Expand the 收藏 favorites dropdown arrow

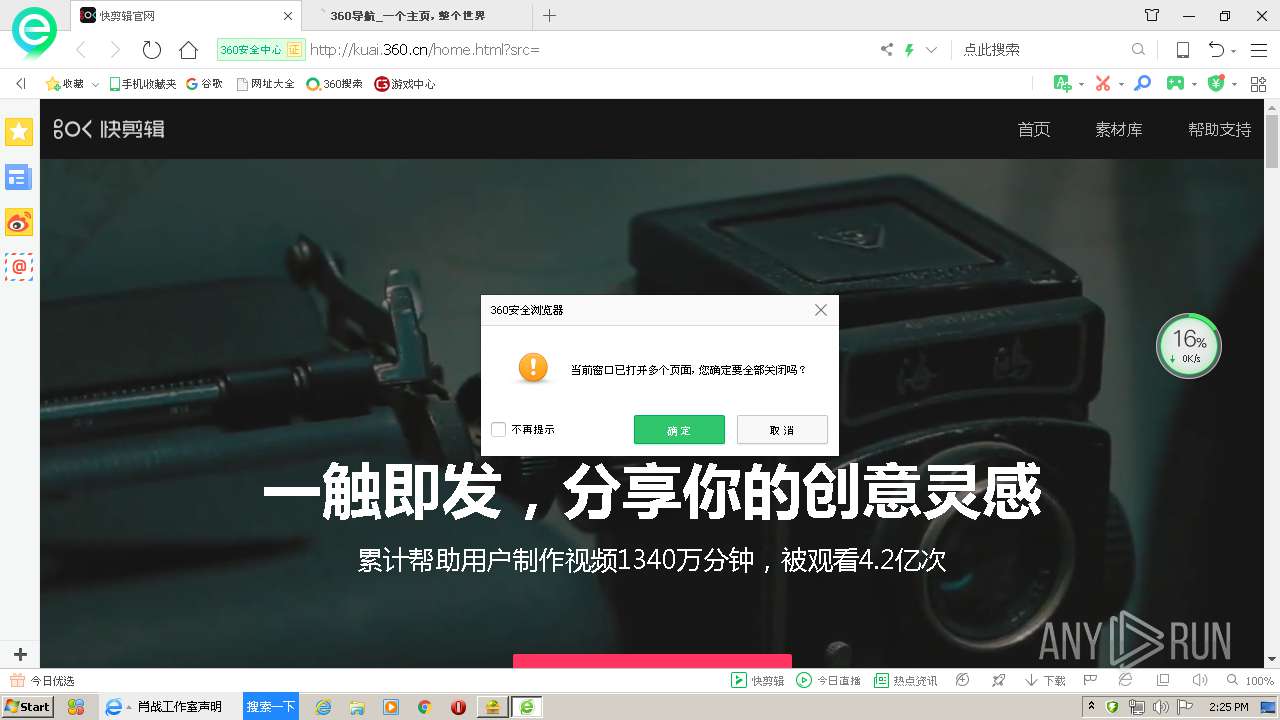point(95,85)
